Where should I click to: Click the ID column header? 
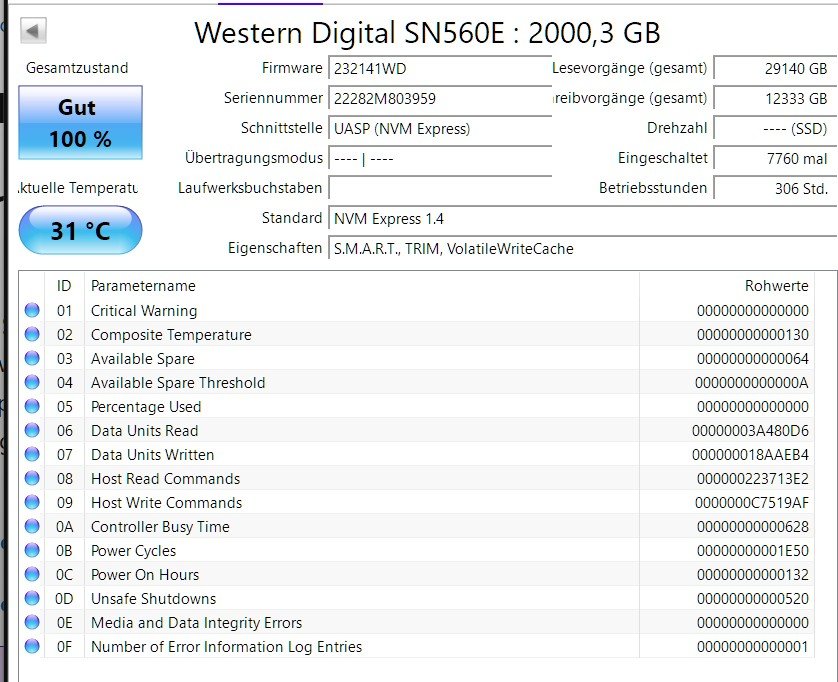[x=65, y=286]
